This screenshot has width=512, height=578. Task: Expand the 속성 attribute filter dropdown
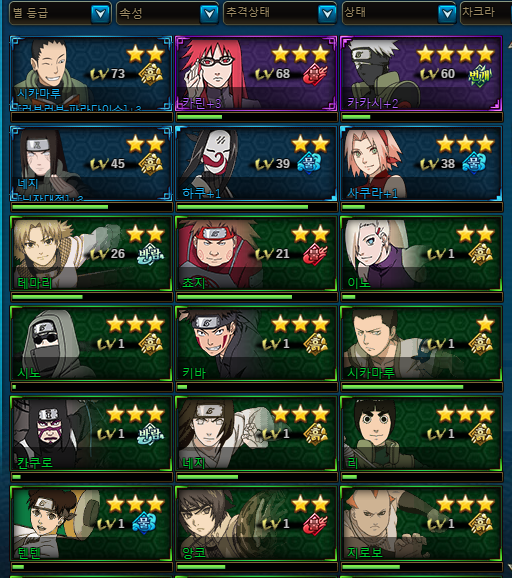pyautogui.click(x=168, y=14)
